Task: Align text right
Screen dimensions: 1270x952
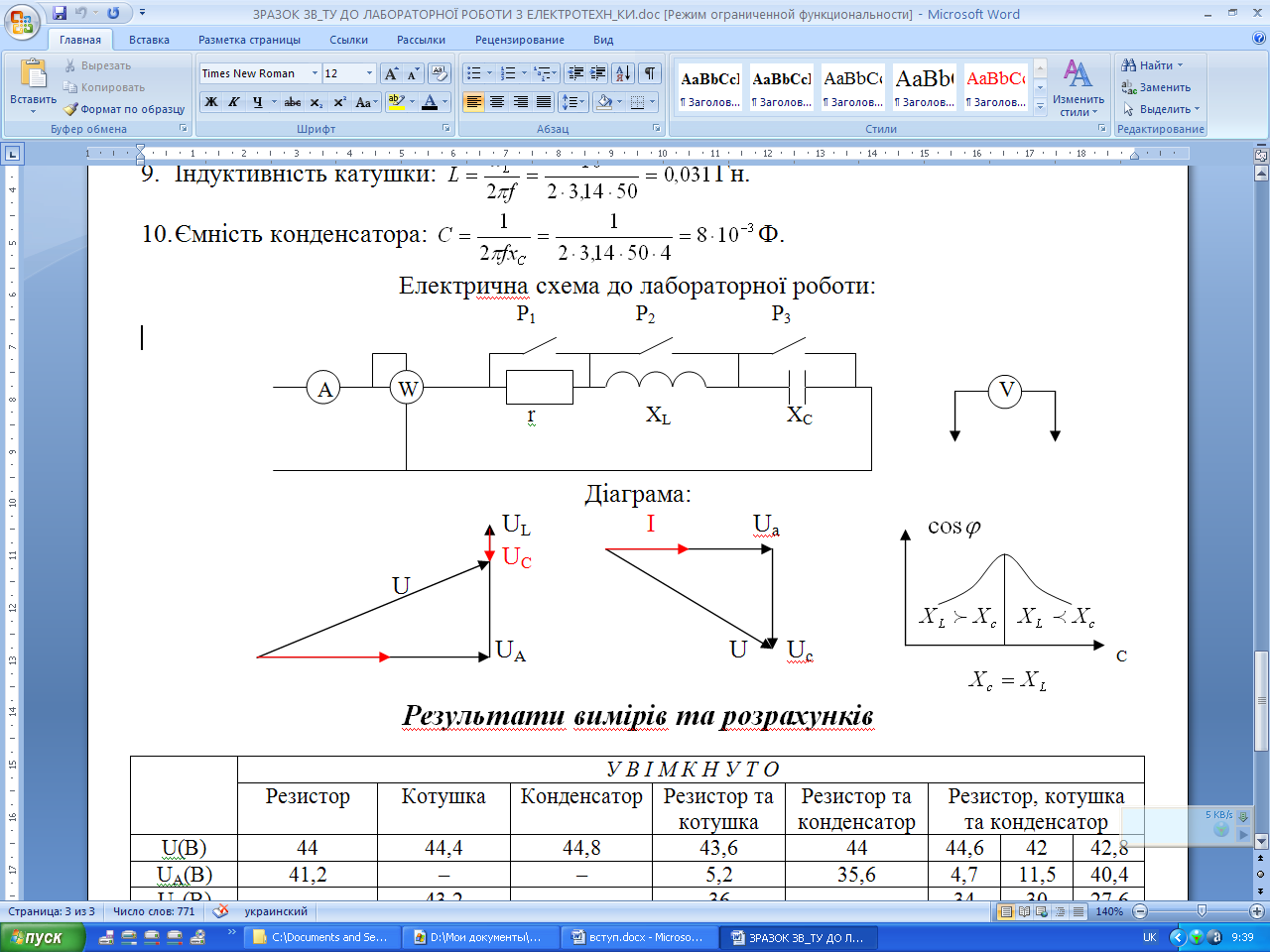Action: pyautogui.click(x=520, y=101)
